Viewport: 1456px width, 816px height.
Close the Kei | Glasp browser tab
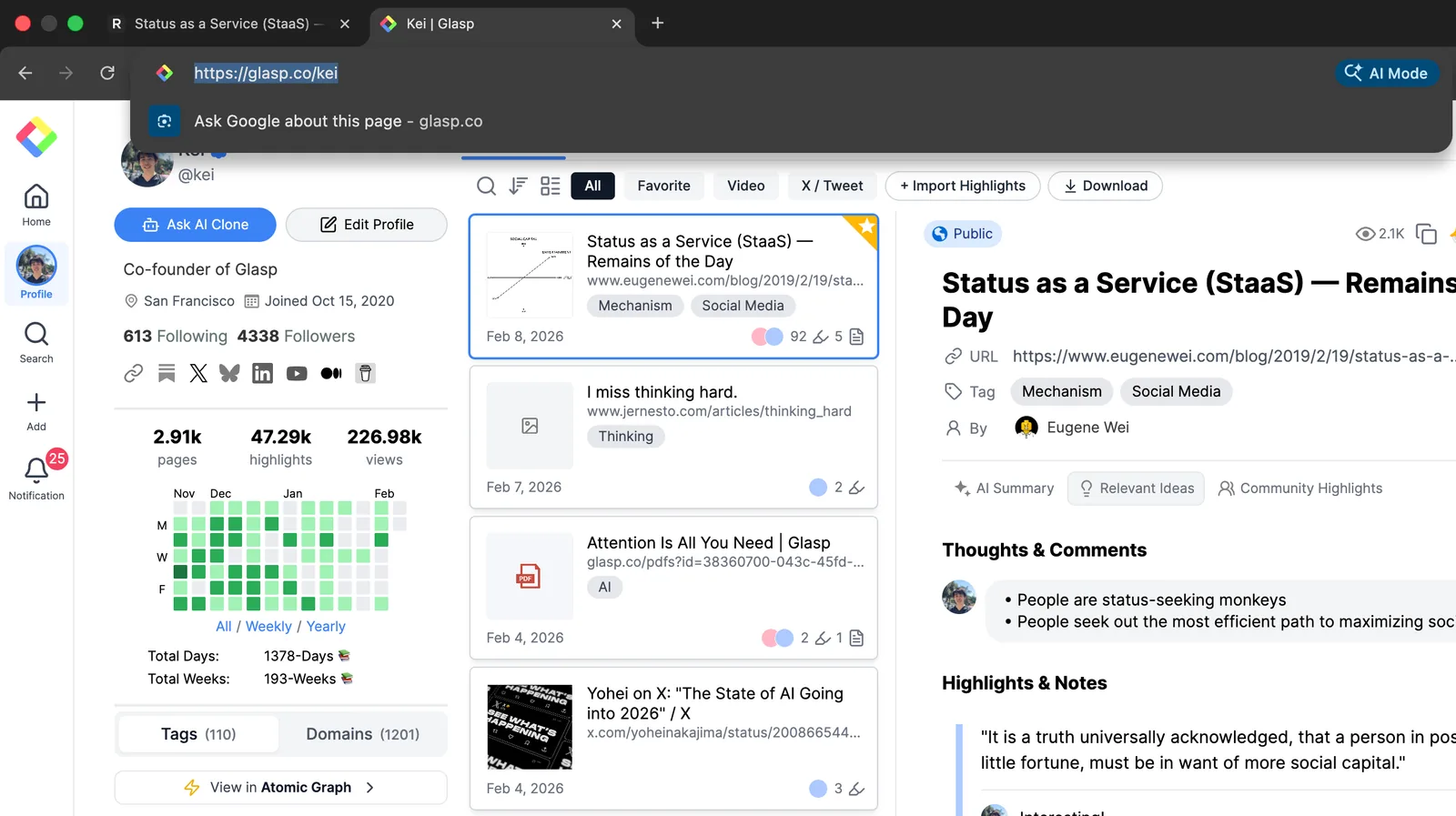(616, 24)
